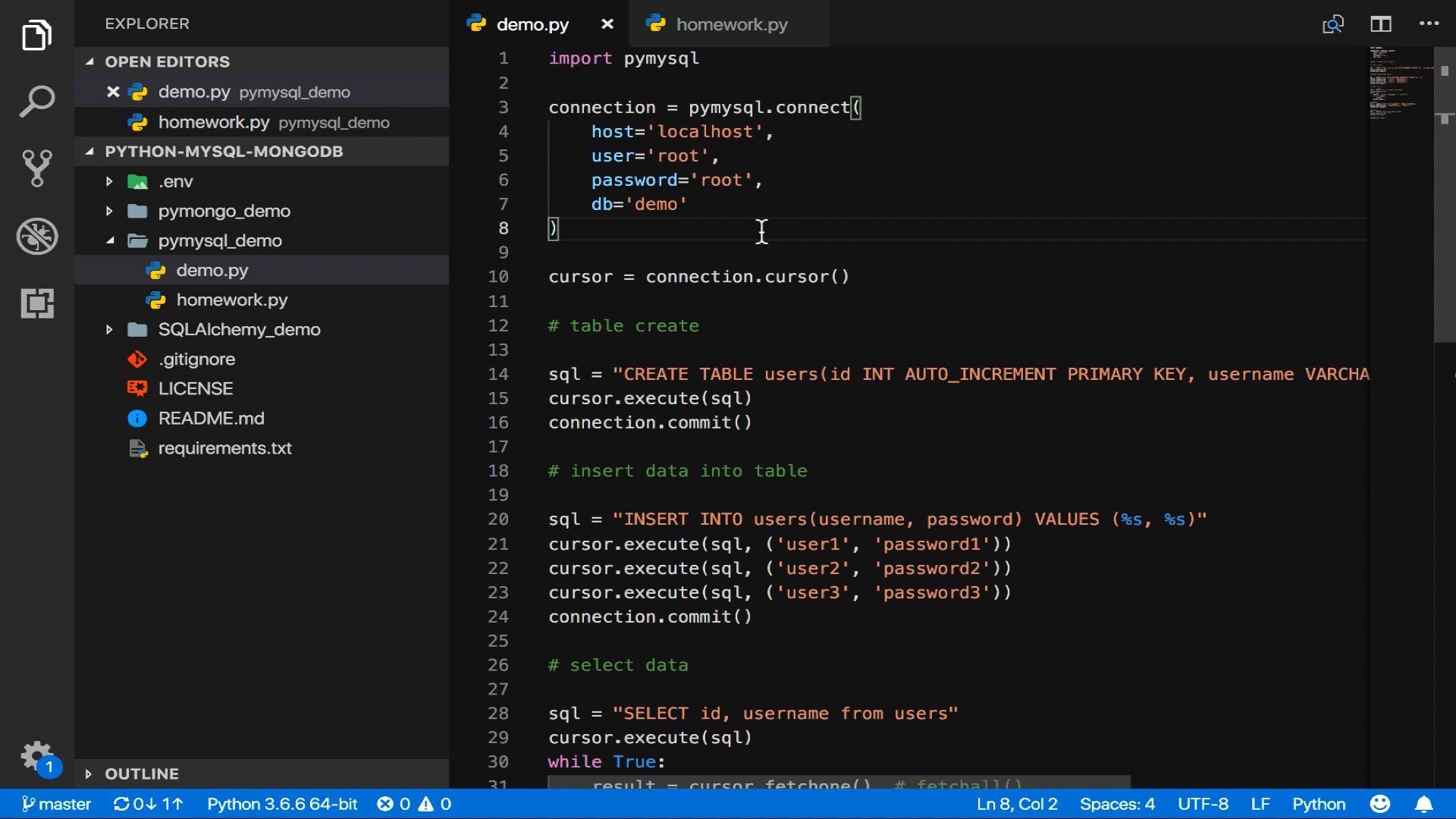Click the Python 3.6.6 interpreter selector
The image size is (1456, 819).
[x=282, y=804]
